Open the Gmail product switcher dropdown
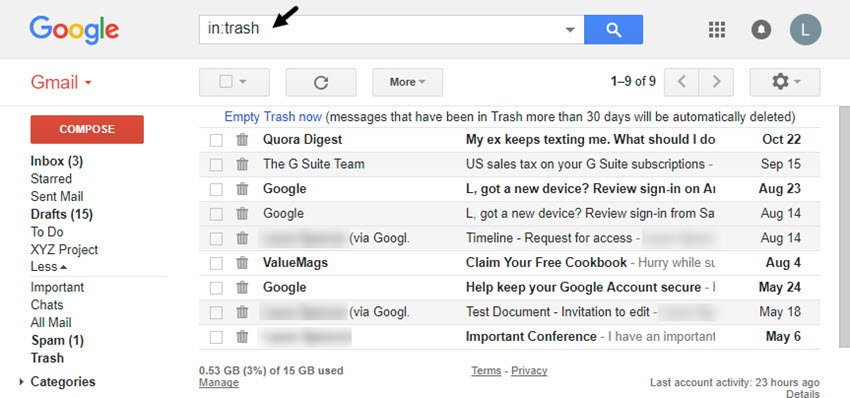This screenshot has width=850, height=398. [61, 82]
